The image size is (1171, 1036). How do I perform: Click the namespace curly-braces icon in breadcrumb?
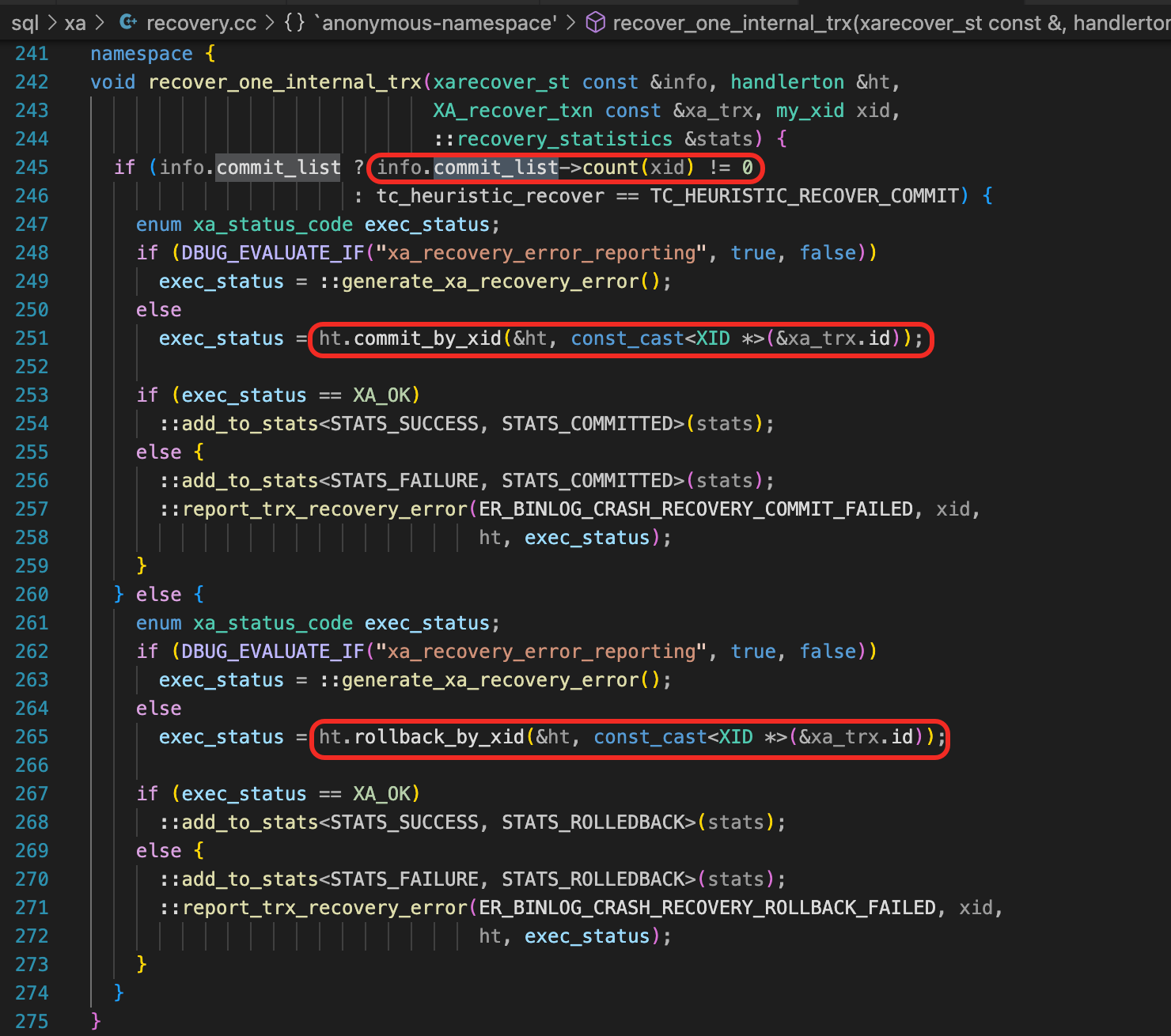pyautogui.click(x=294, y=23)
